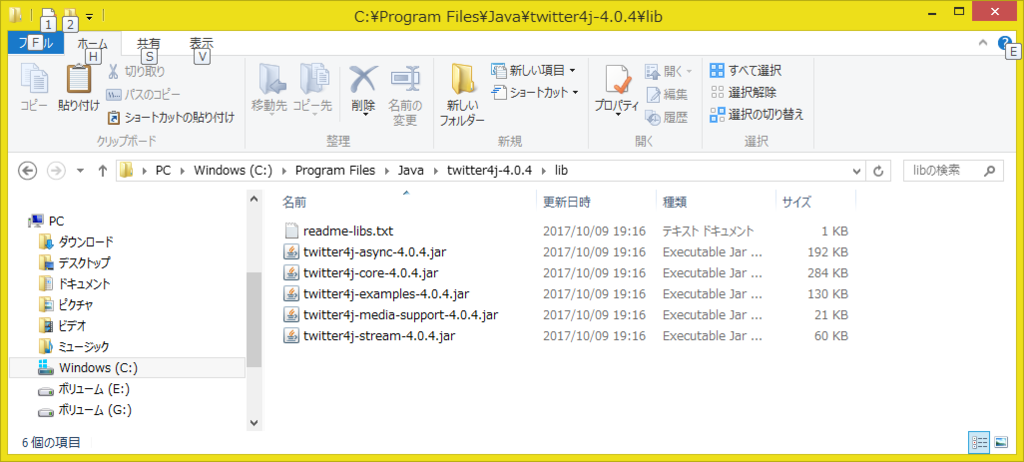Open the ショートカット dropdown in ribbon
1024x462 pixels.
coord(535,92)
